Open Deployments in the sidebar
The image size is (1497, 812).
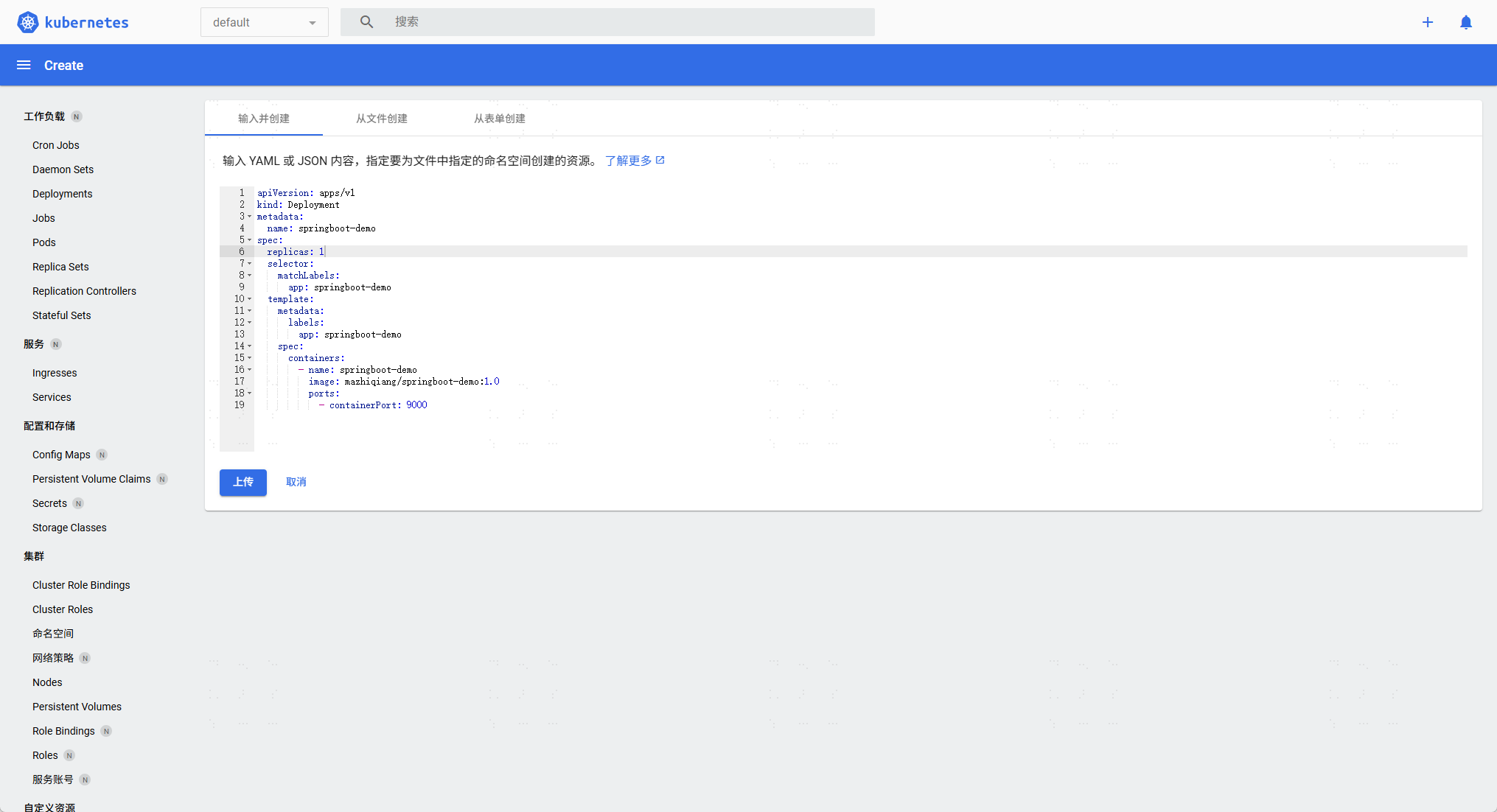(62, 194)
